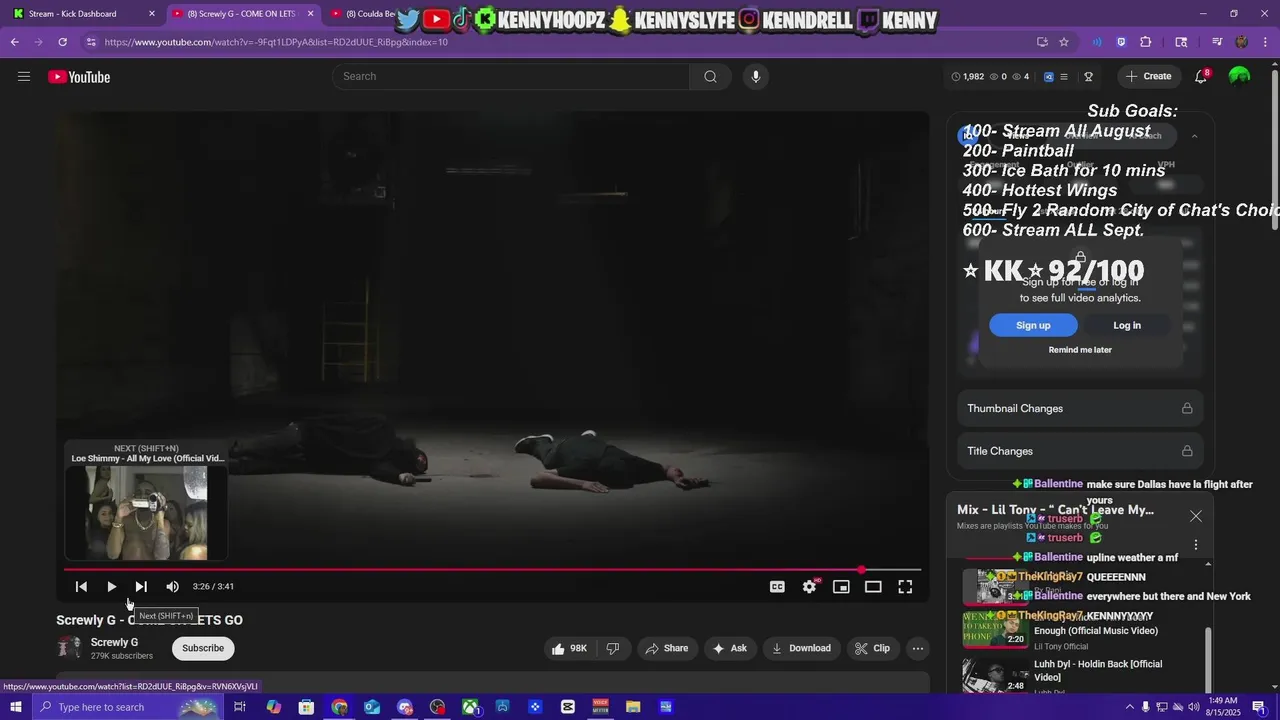The height and width of the screenshot is (720, 1280).
Task: Open File Explorer on taskbar
Action: coord(633,707)
